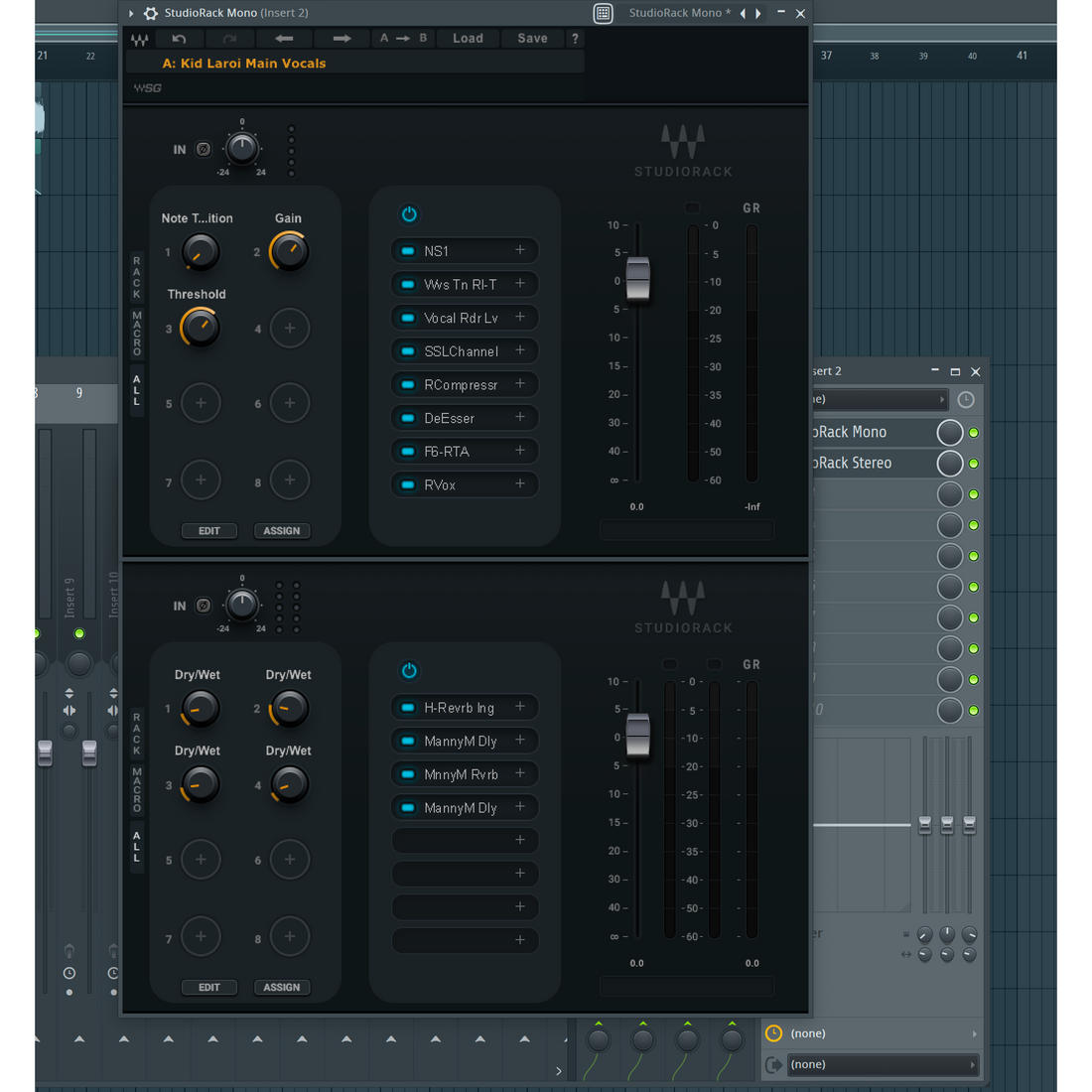Click the Insert 9 mixer track LED
Image resolution: width=1092 pixels, height=1092 pixels.
click(79, 633)
